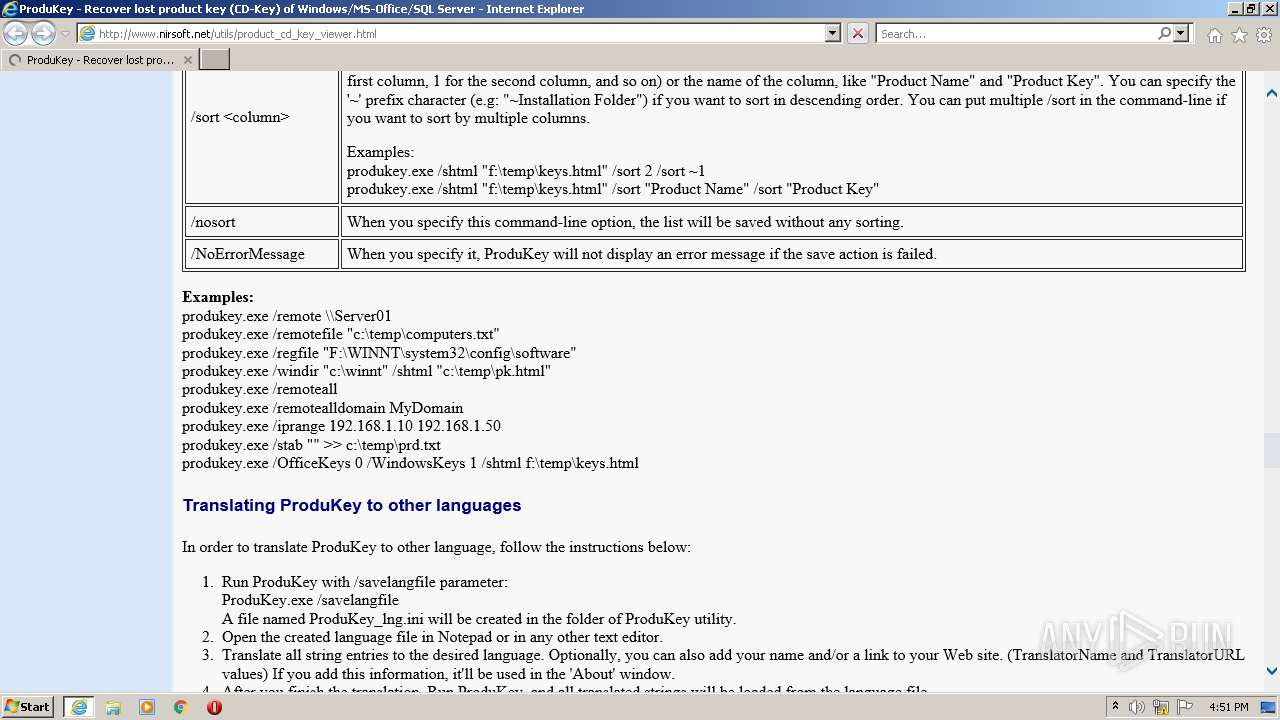1280x720 pixels.
Task: Open the search provider dropdown arrow
Action: [1181, 33]
